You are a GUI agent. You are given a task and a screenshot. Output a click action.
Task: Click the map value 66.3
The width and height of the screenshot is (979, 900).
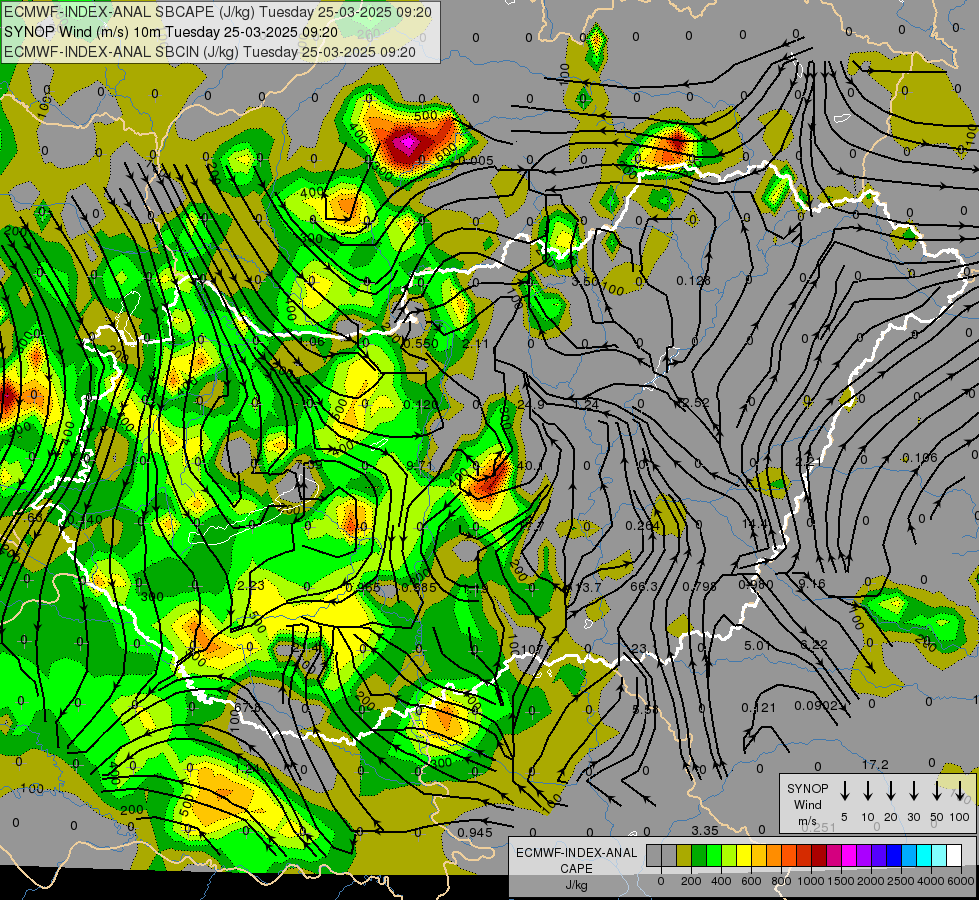point(644,586)
